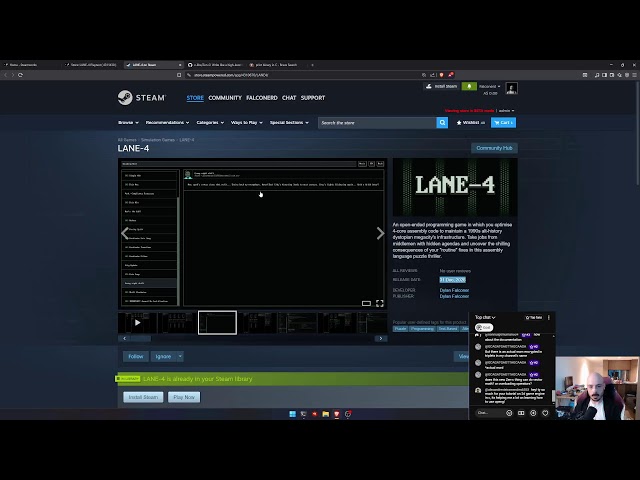Viewport: 640px width, 480px height.
Task: Toggle theater mode in screenshot viewer
Action: point(367,303)
